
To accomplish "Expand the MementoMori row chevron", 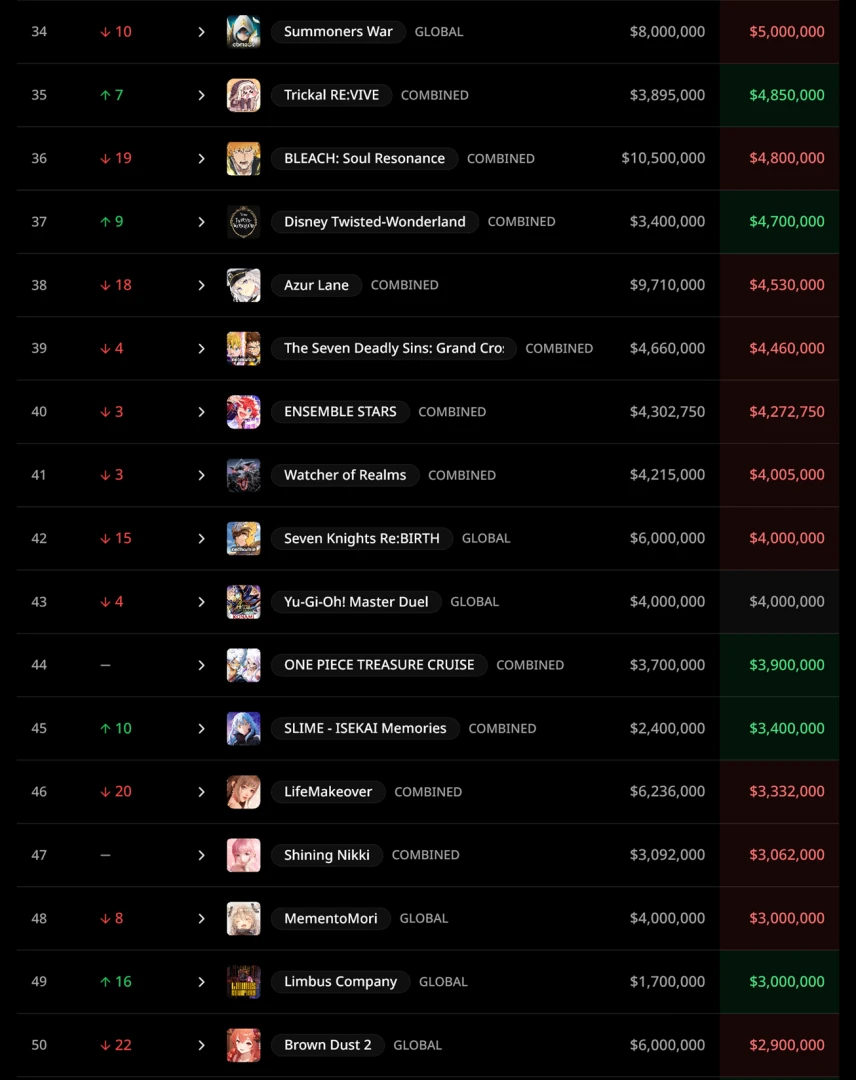I will pyautogui.click(x=201, y=918).
